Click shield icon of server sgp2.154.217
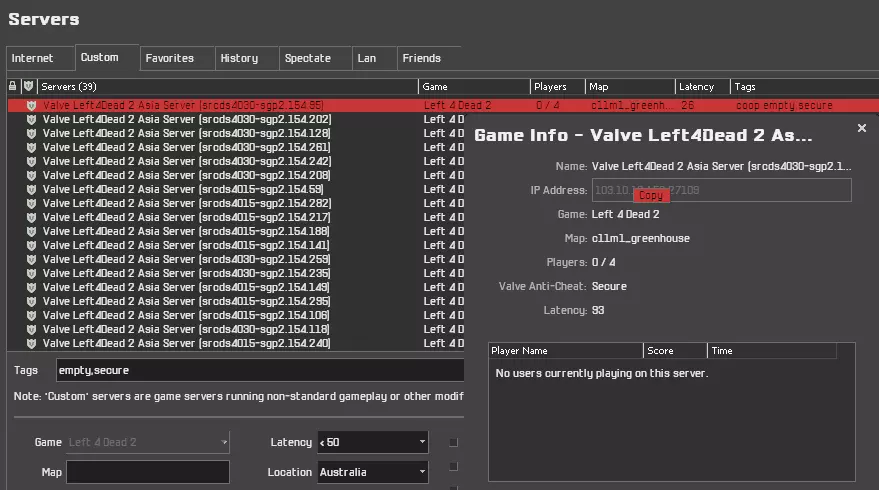879x490 pixels. pyautogui.click(x=31, y=218)
